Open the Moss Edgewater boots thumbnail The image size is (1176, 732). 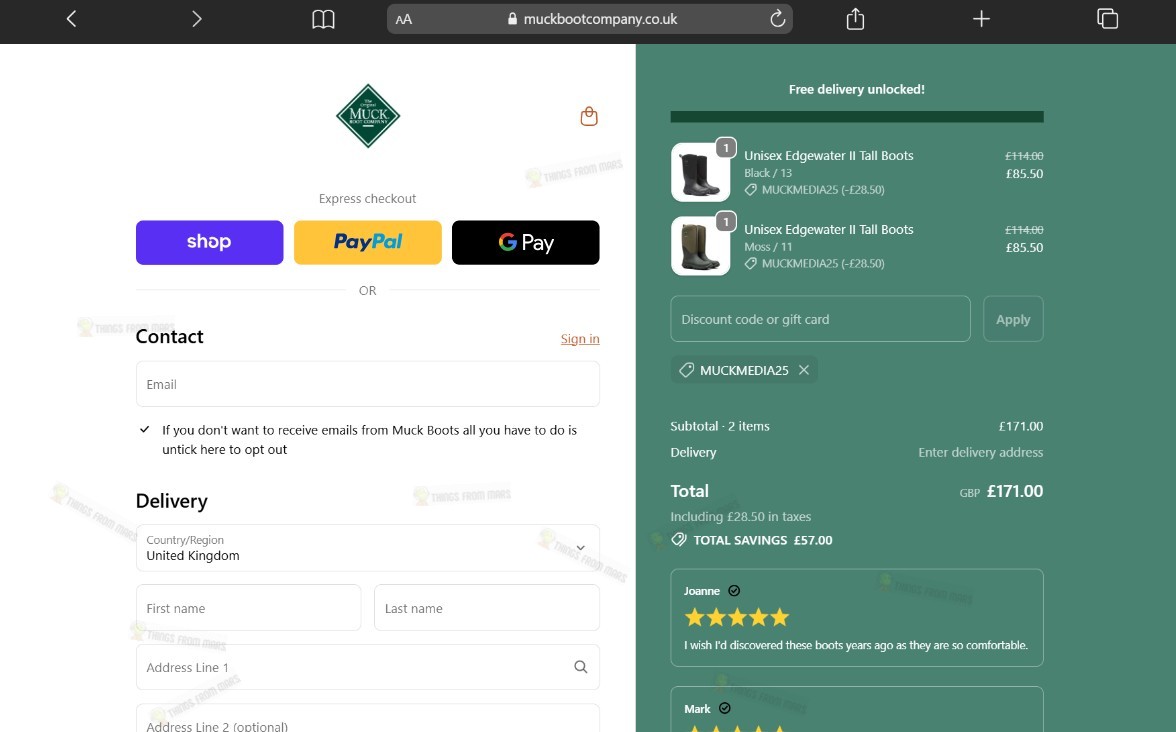pos(700,246)
